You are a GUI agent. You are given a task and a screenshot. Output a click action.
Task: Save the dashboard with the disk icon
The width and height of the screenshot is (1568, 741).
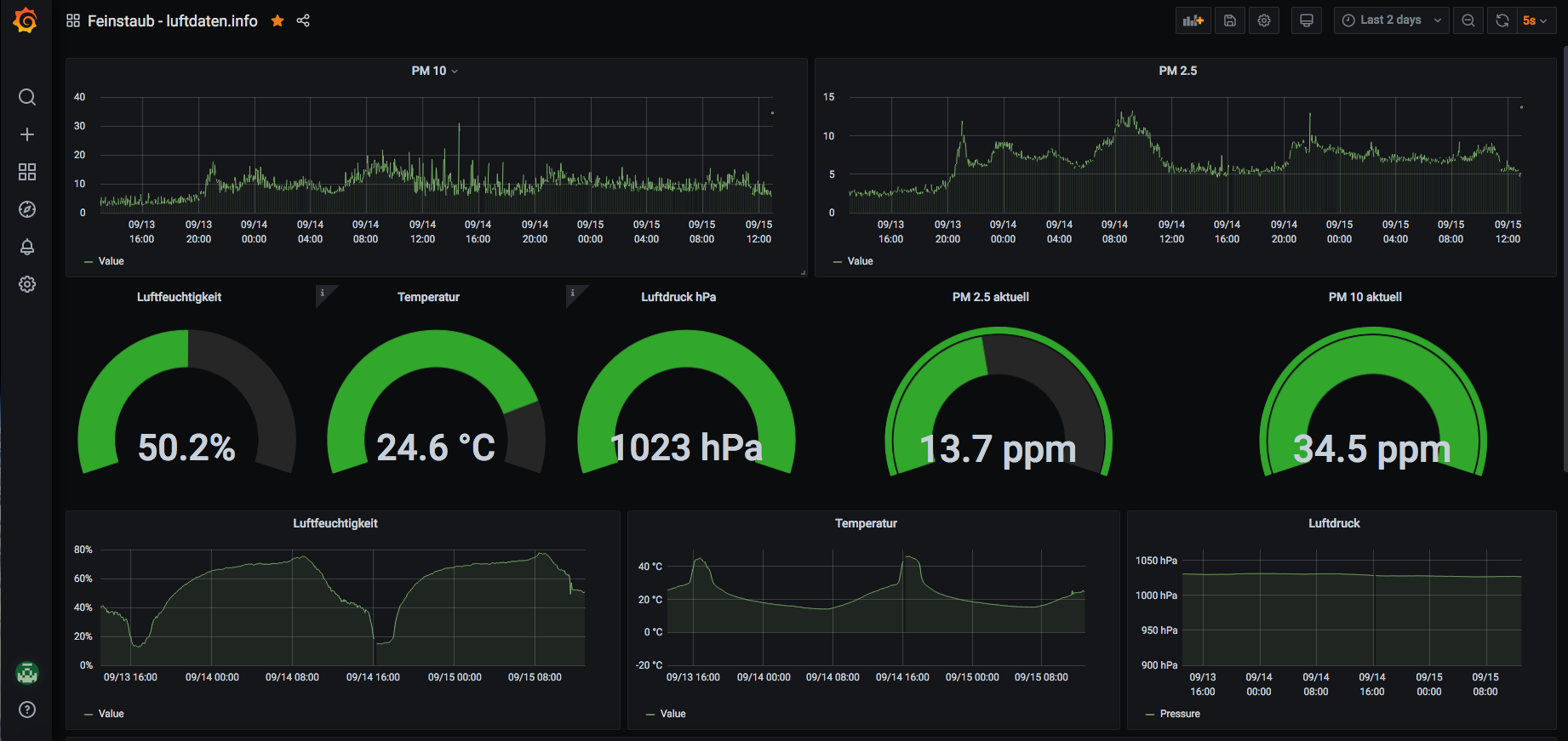pos(1230,20)
